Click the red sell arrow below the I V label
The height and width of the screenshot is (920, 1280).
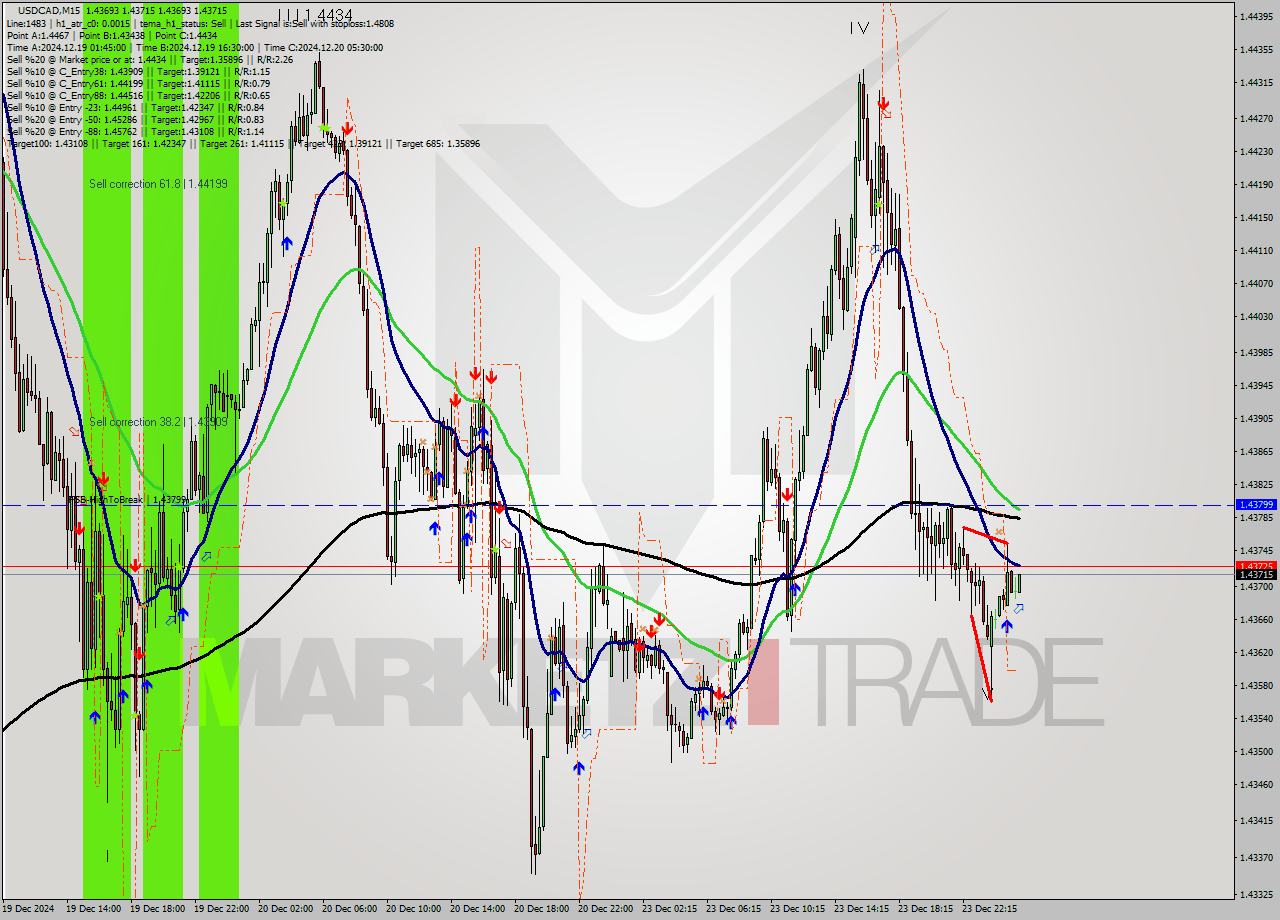[883, 104]
